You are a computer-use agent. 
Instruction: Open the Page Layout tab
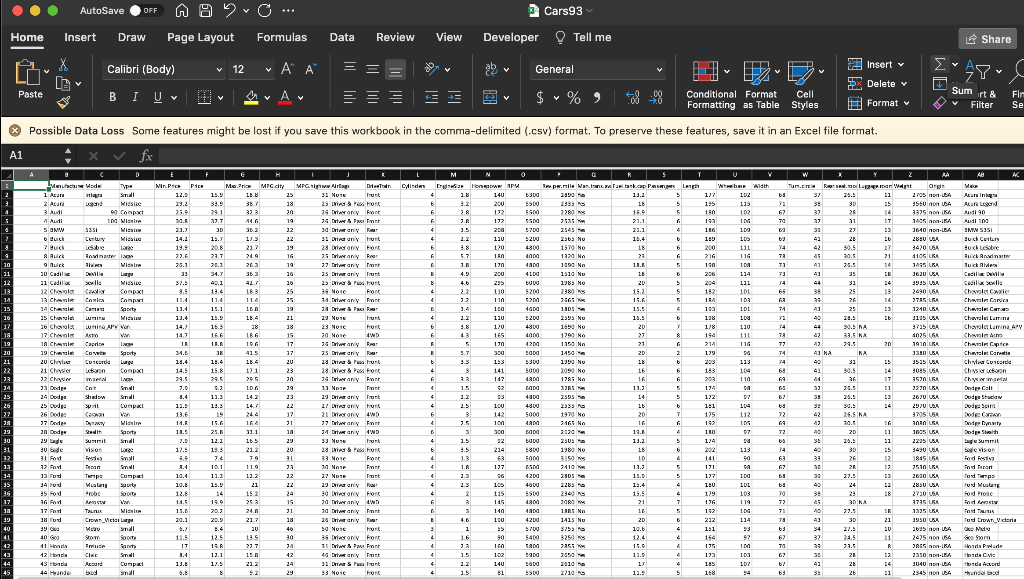(x=200, y=37)
